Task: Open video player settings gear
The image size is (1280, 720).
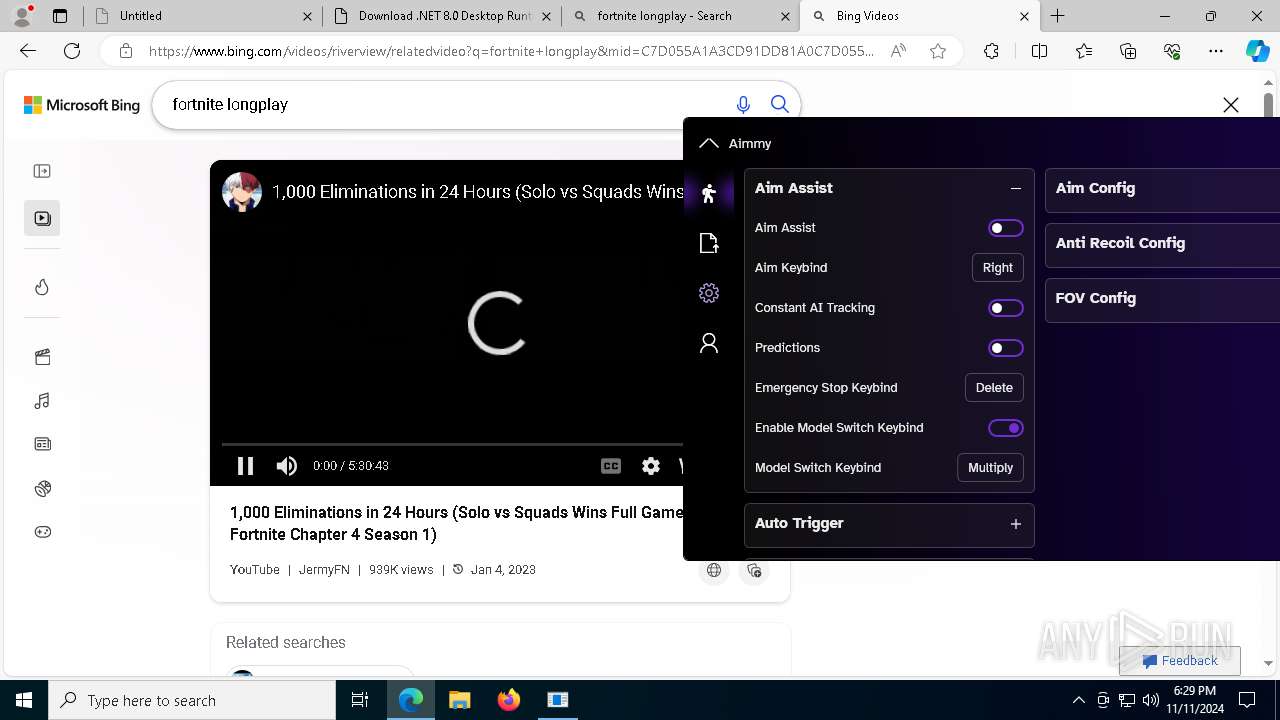Action: click(651, 466)
